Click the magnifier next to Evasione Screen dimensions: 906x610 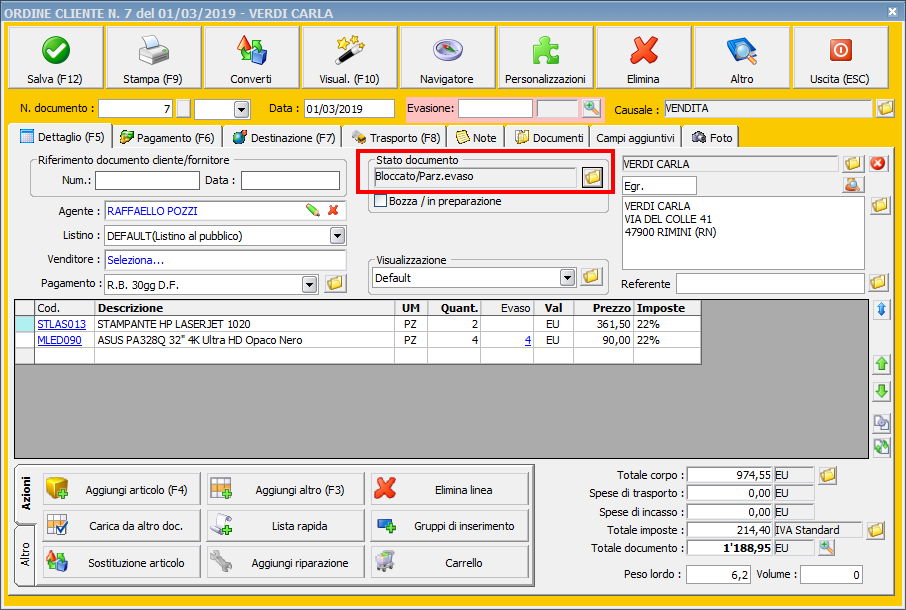click(591, 108)
